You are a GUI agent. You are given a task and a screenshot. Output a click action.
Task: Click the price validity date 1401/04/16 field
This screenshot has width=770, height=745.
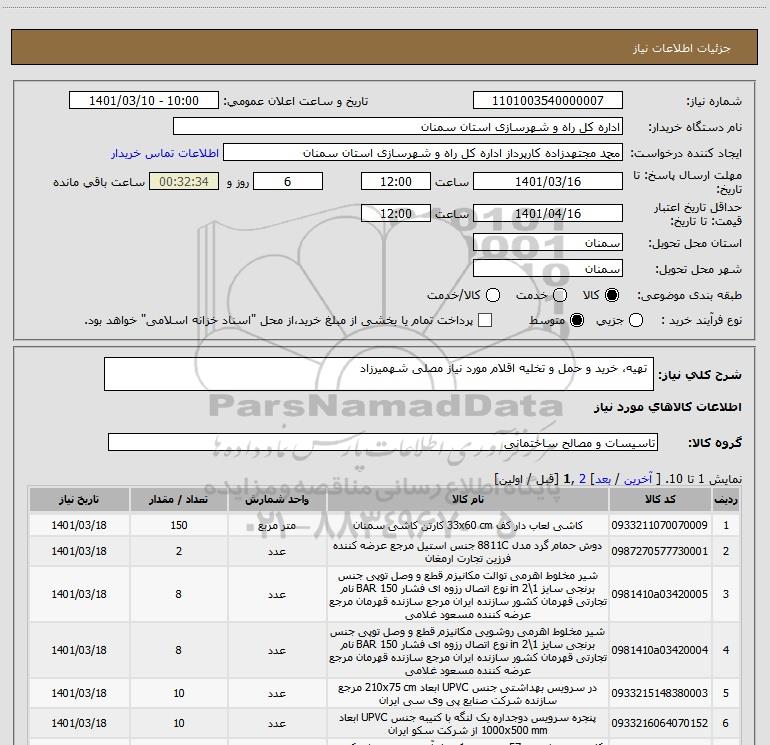coord(548,213)
